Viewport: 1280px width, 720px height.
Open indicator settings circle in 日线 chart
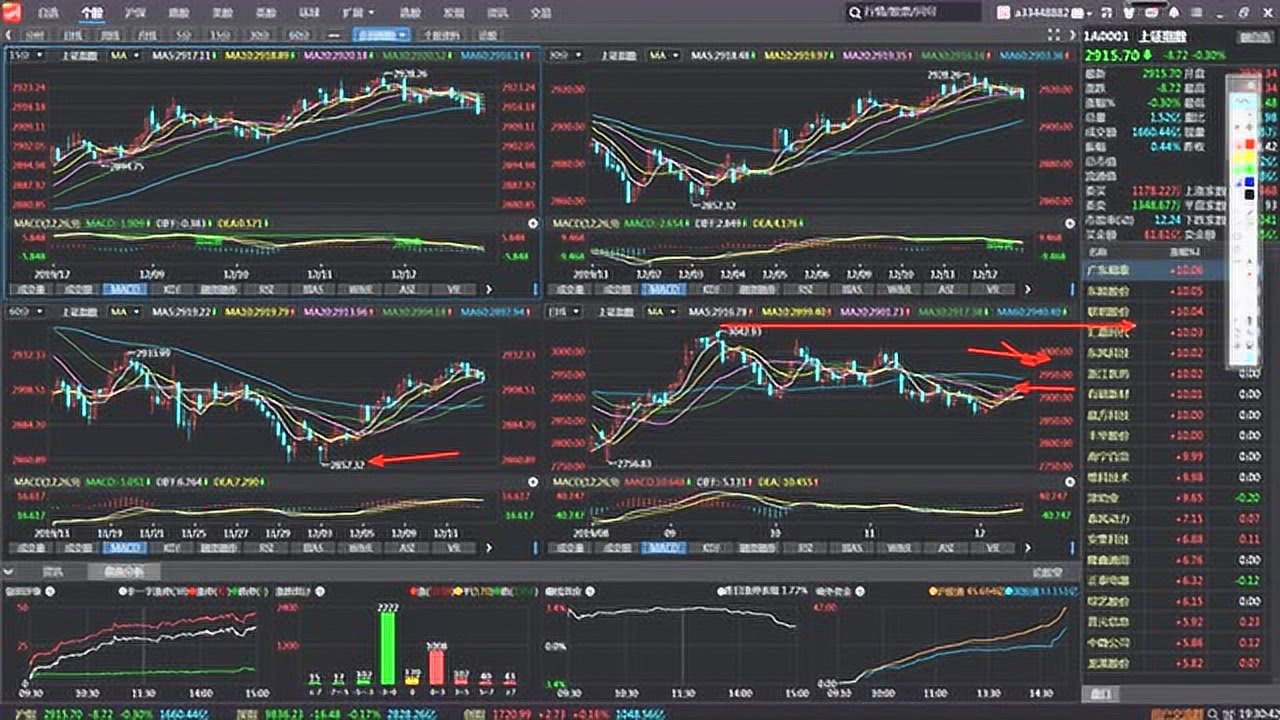coord(1070,482)
